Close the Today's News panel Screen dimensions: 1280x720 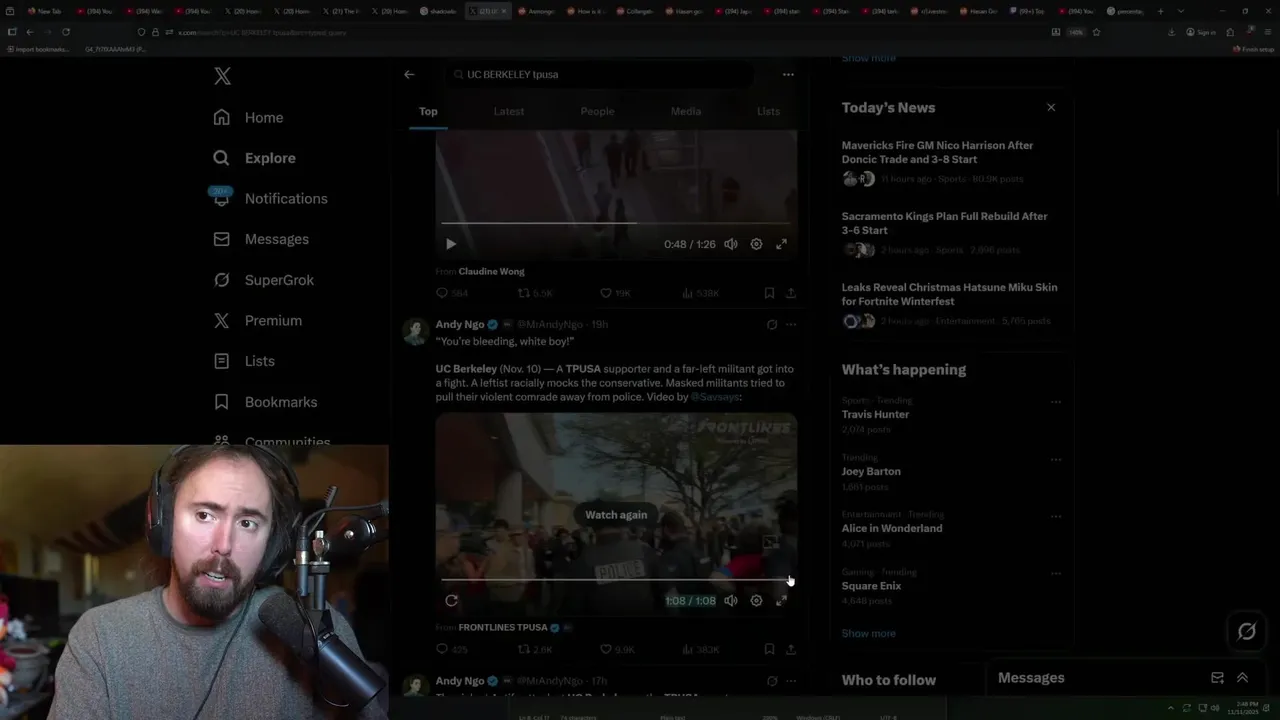(1051, 107)
